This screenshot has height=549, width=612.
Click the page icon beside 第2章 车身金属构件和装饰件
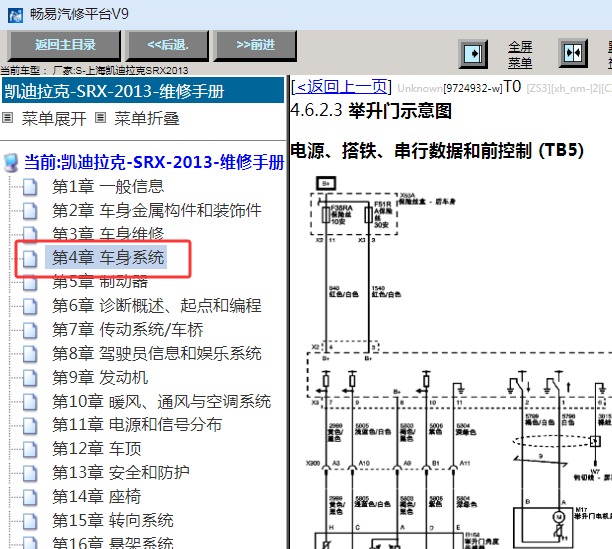[30, 211]
